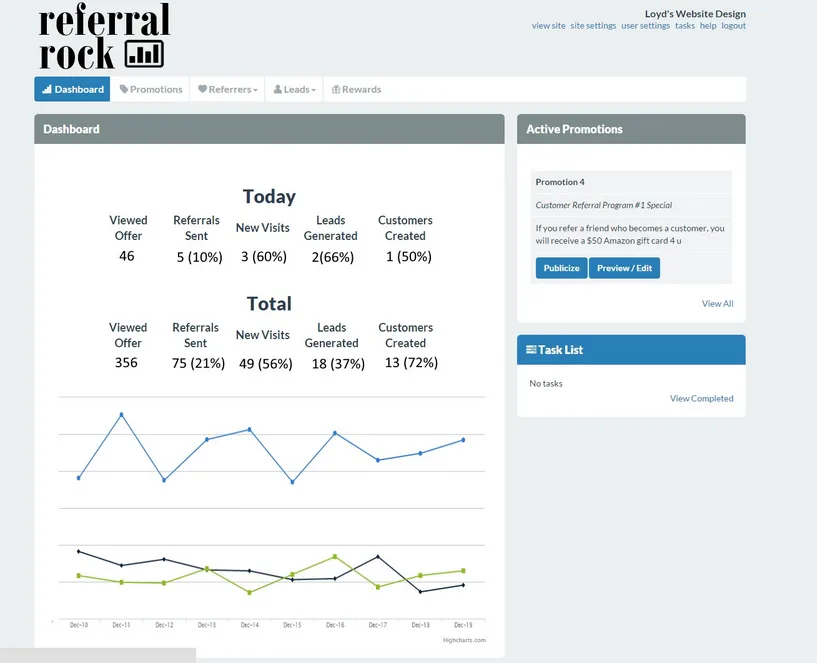Click the bar chart icon in Dashboard tab
This screenshot has height=663, width=817.
coord(47,89)
